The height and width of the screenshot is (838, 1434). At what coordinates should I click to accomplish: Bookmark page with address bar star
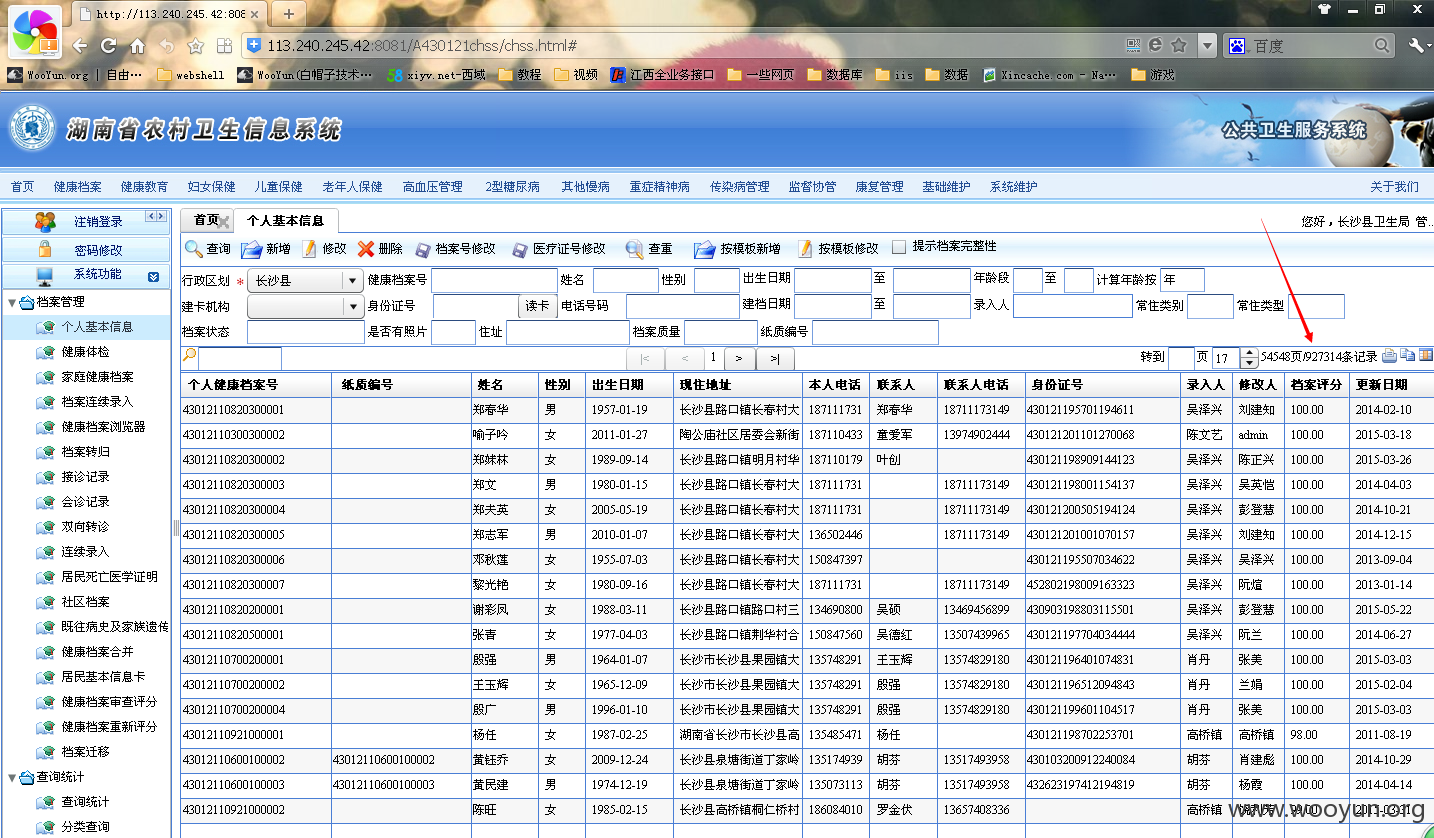pyautogui.click(x=1179, y=45)
